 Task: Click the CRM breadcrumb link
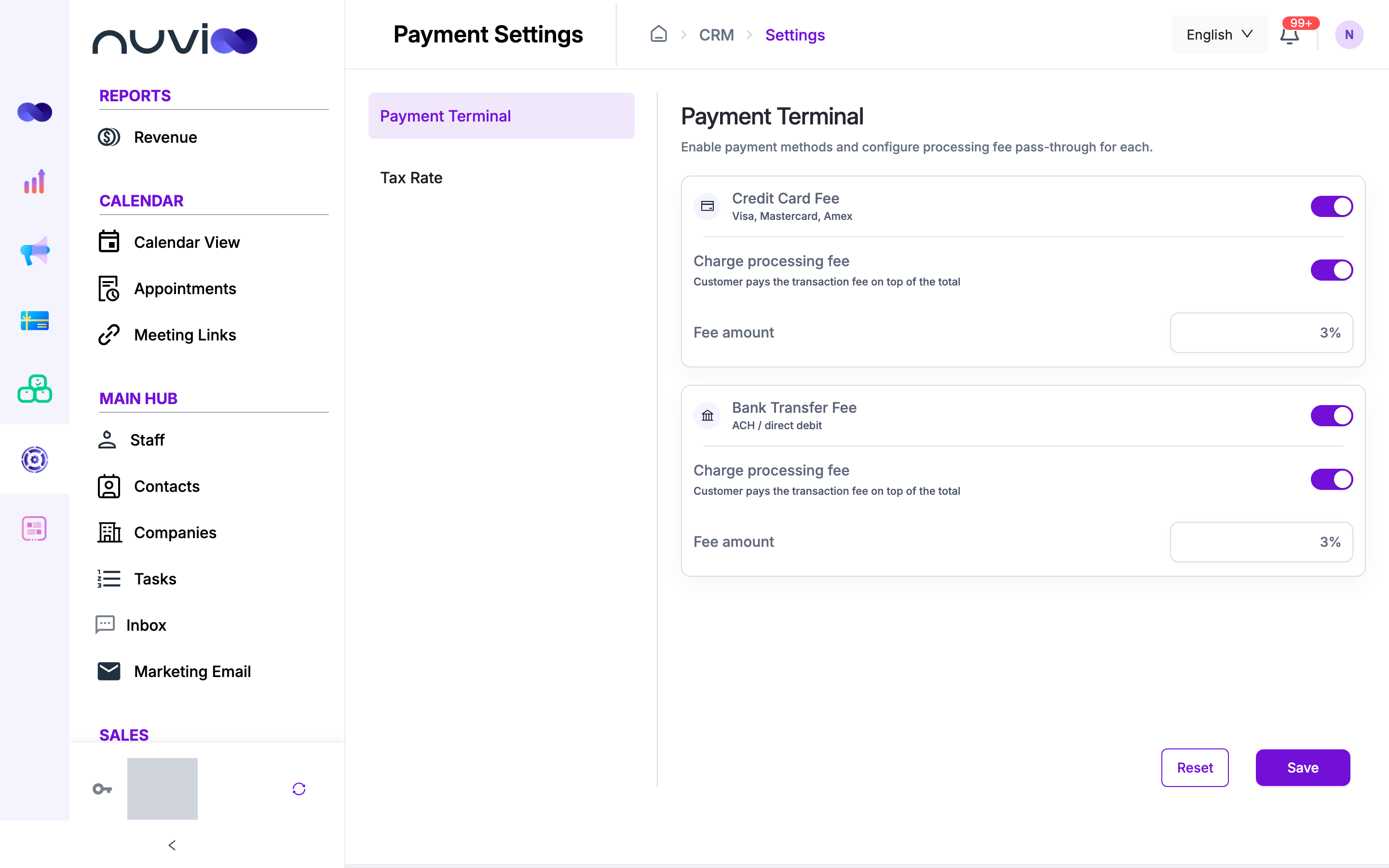(716, 35)
